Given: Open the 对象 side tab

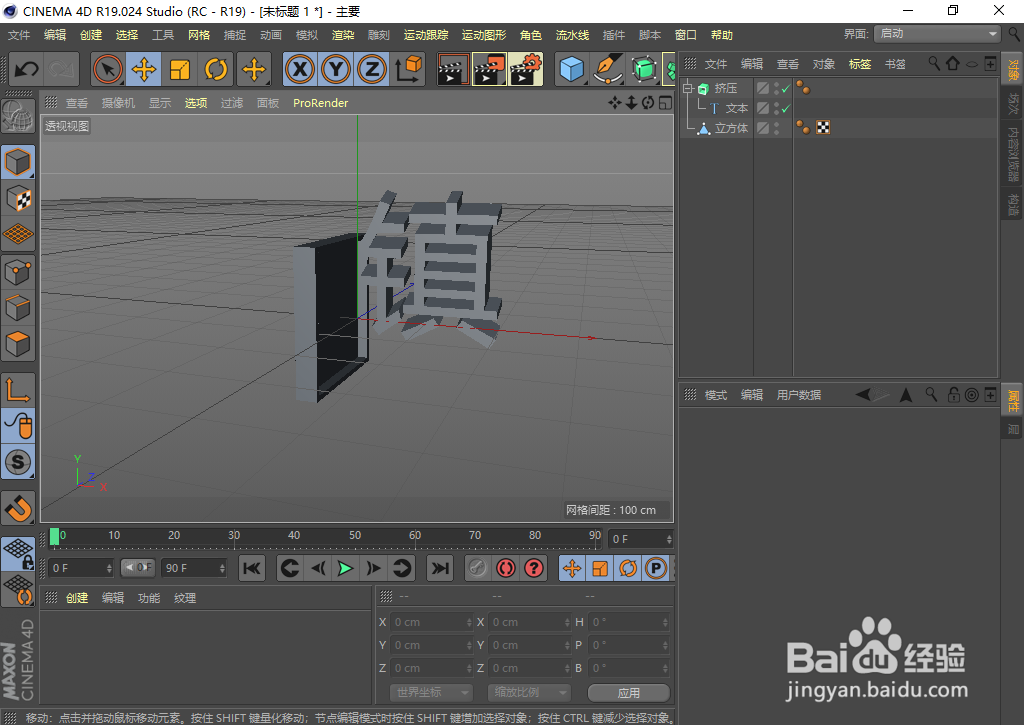Looking at the screenshot, I should tap(1013, 70).
